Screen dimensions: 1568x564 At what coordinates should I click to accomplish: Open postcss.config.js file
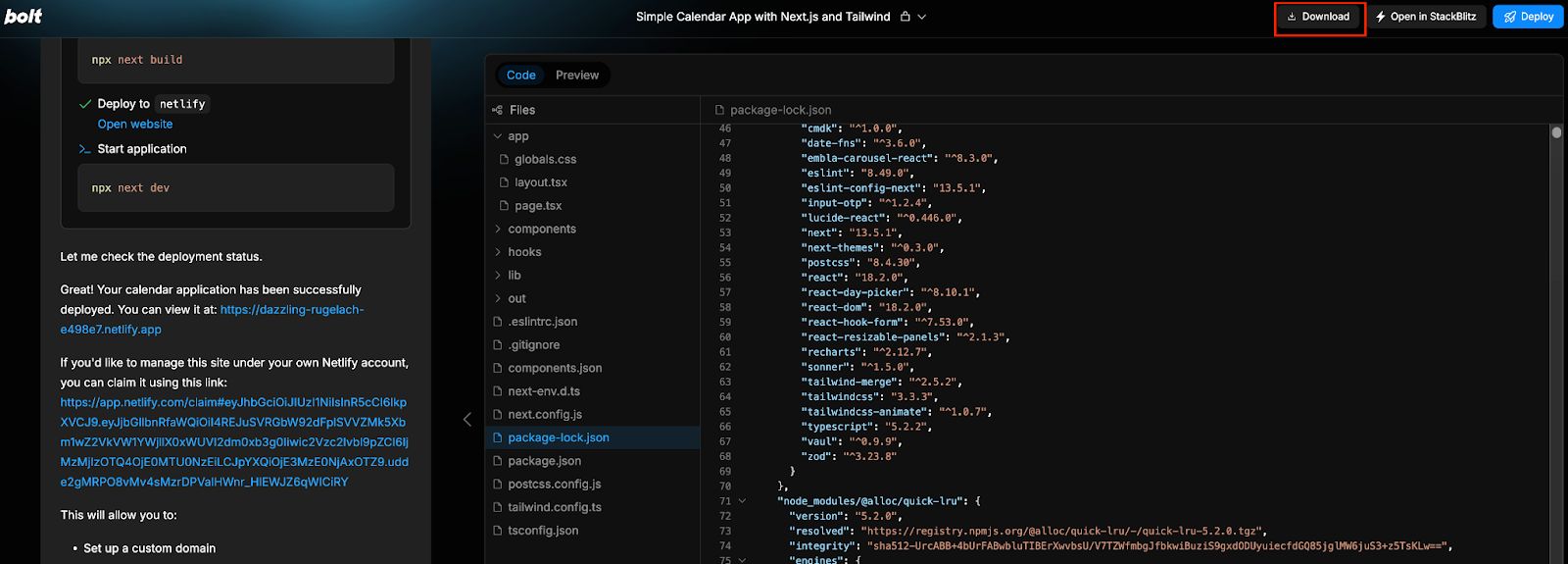click(x=555, y=485)
